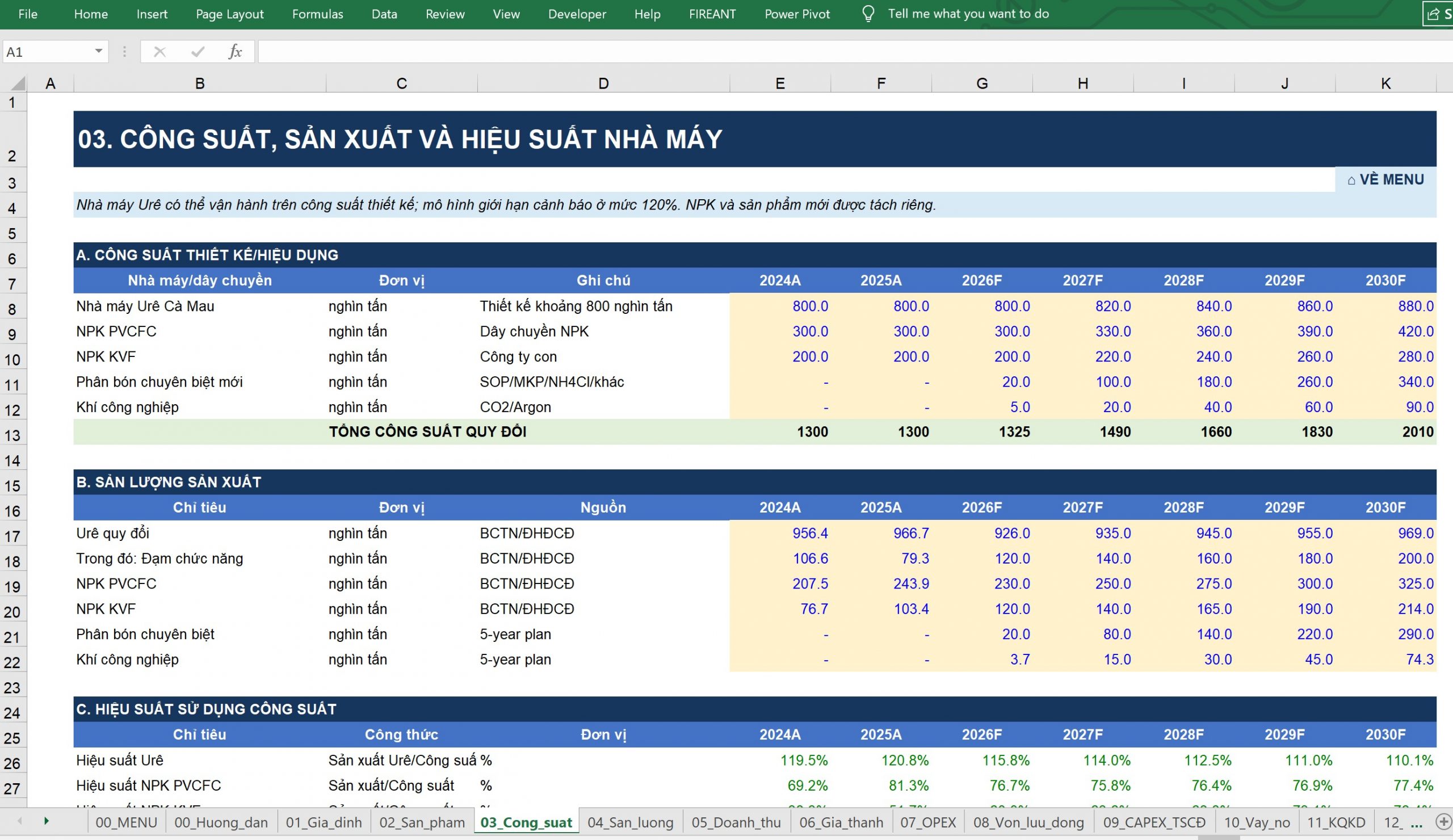Click the Cancel entry X icon
1453x840 pixels.
(159, 52)
